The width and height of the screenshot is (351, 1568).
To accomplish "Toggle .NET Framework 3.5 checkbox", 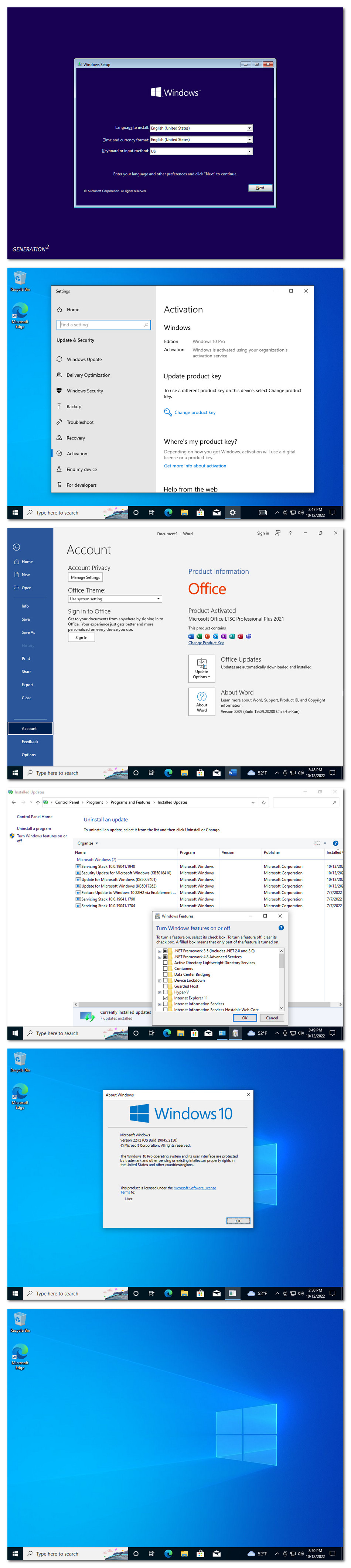I will click(x=165, y=951).
